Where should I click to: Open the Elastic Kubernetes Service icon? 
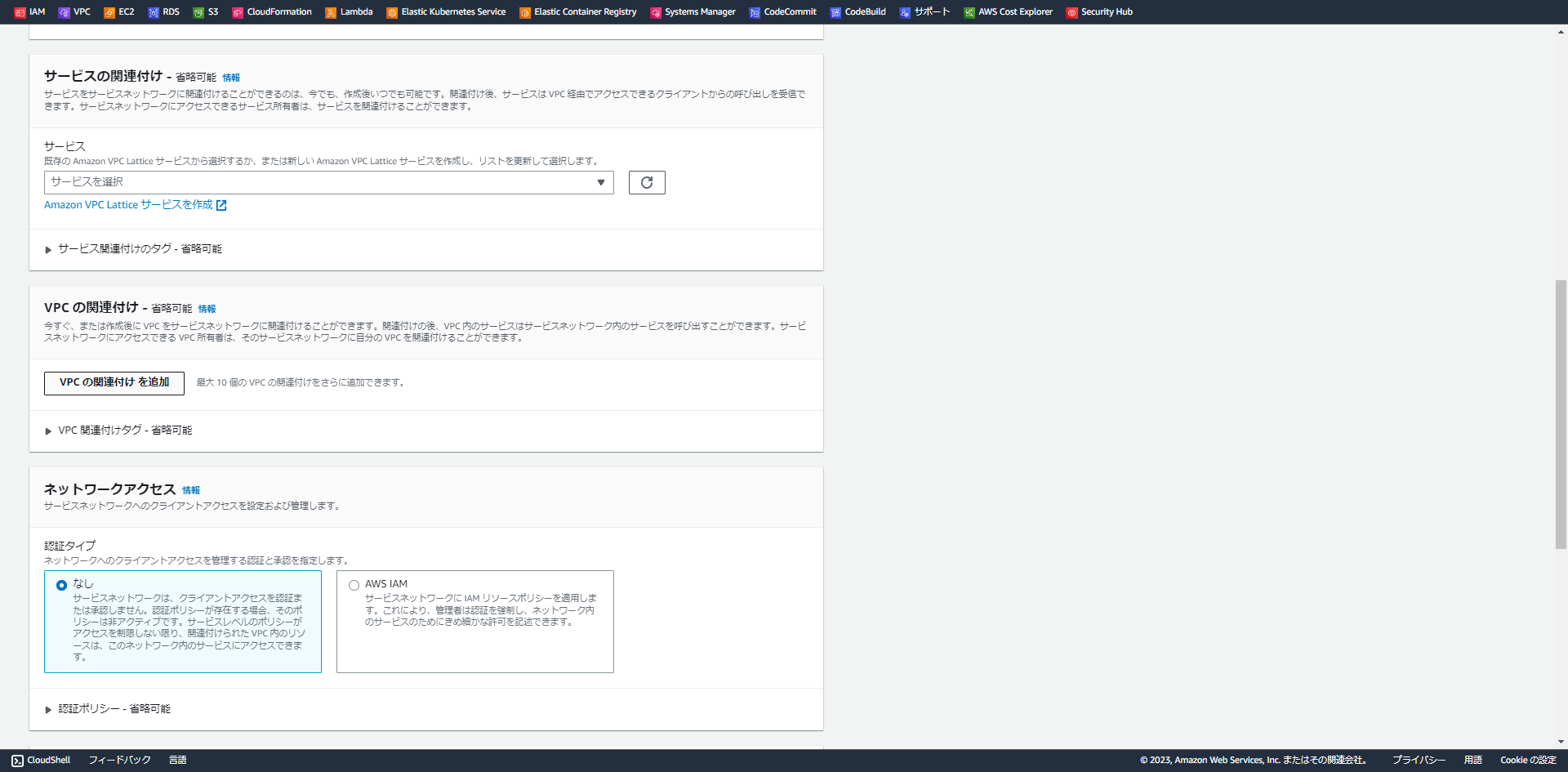(x=392, y=12)
